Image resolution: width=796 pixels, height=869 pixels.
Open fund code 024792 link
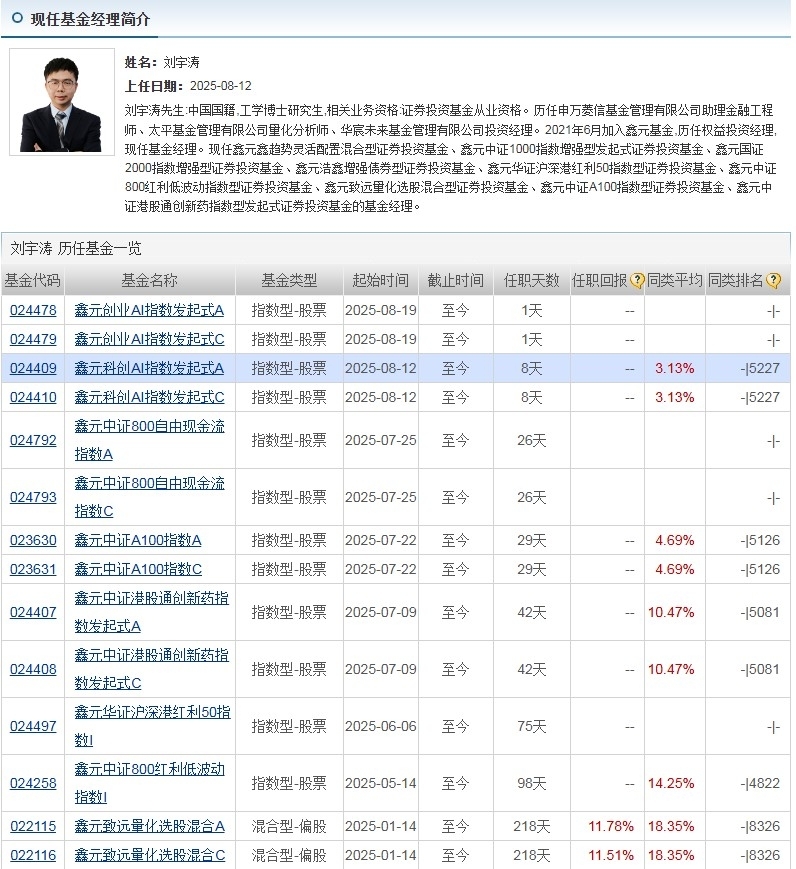33,440
